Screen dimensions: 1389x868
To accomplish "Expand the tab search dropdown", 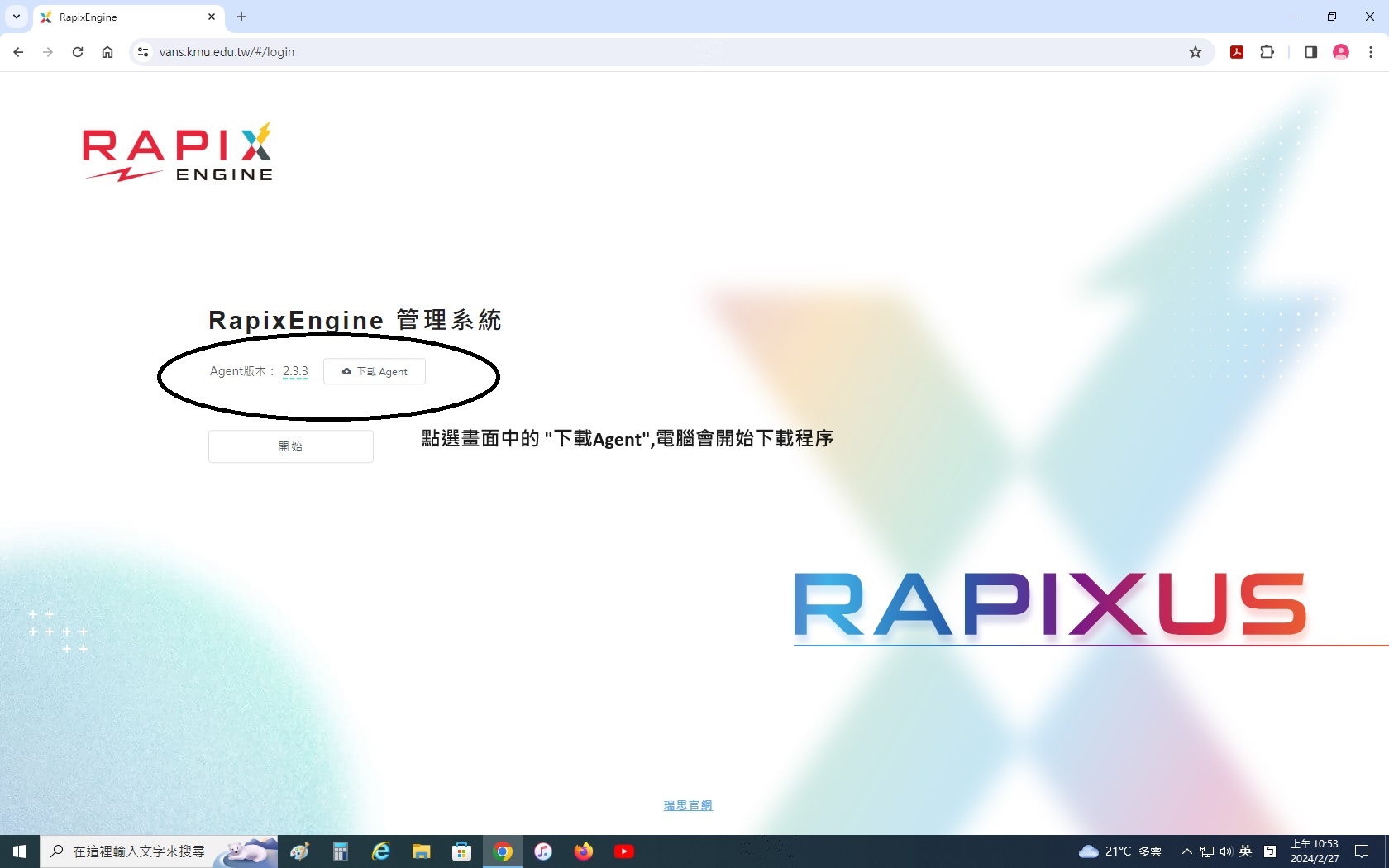I will [17, 17].
